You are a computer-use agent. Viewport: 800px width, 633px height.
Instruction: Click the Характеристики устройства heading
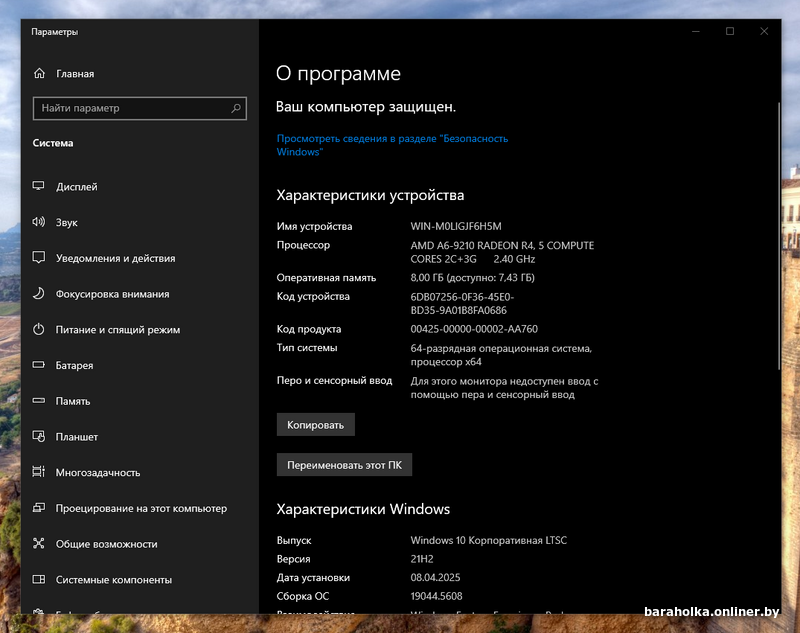click(x=370, y=195)
